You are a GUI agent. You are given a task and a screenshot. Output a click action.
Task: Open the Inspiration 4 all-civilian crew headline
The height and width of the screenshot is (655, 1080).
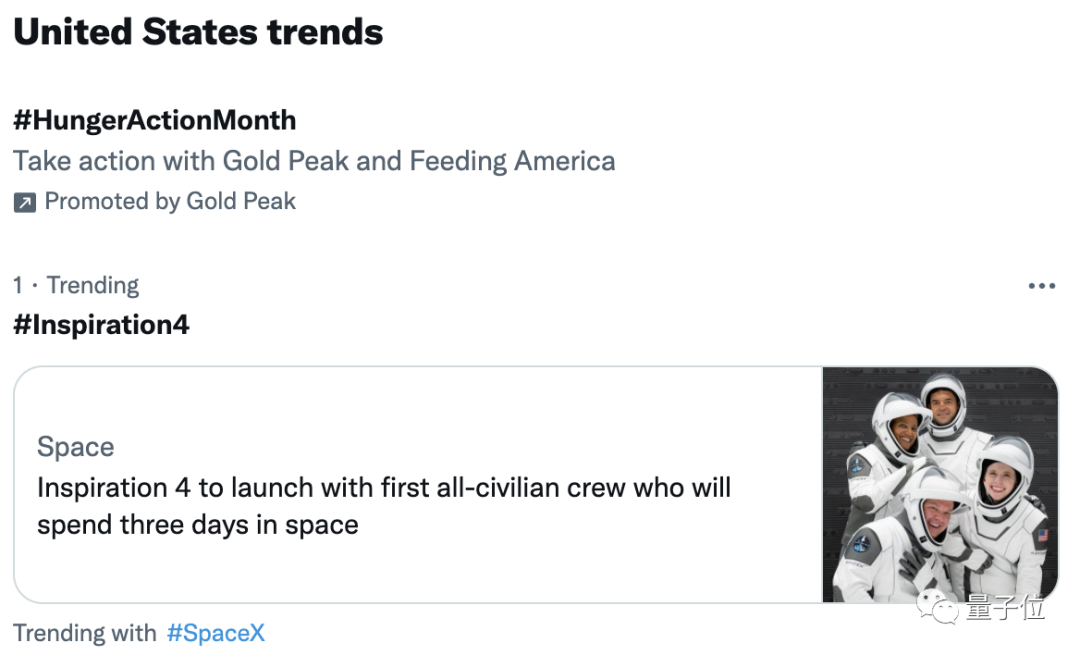(x=384, y=505)
